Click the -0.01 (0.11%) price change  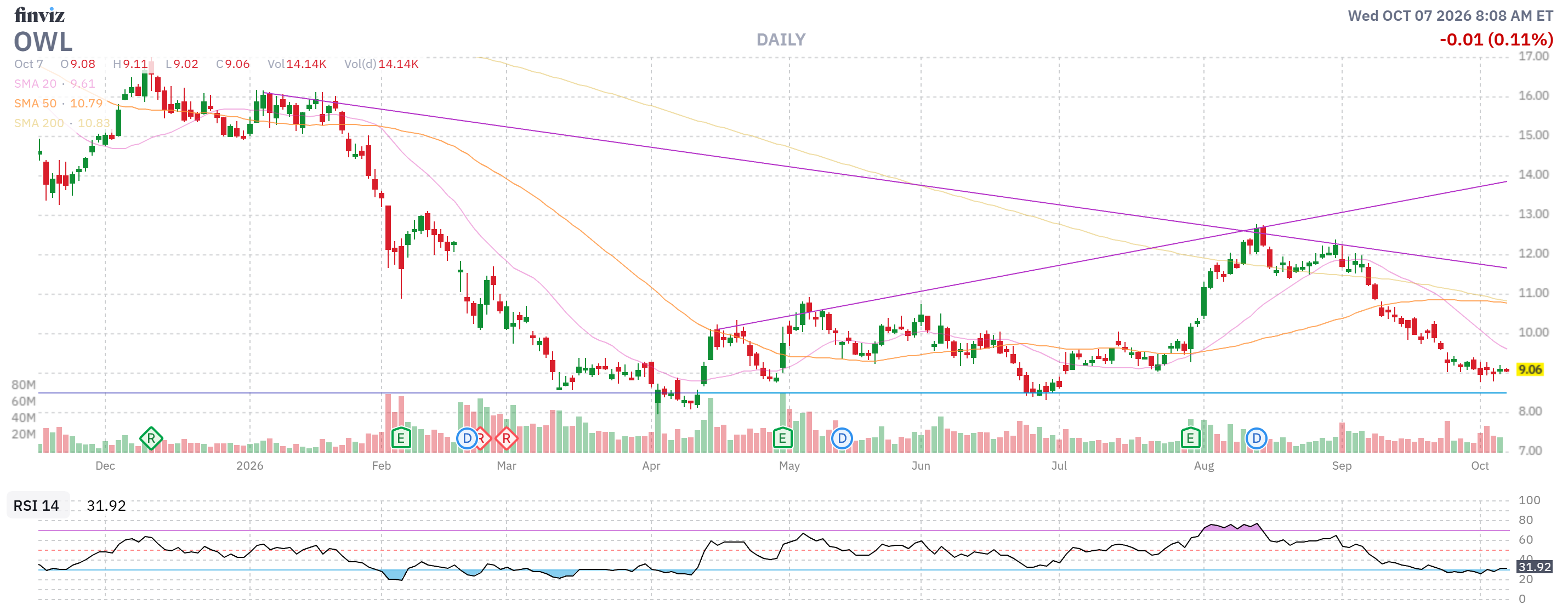1496,39
